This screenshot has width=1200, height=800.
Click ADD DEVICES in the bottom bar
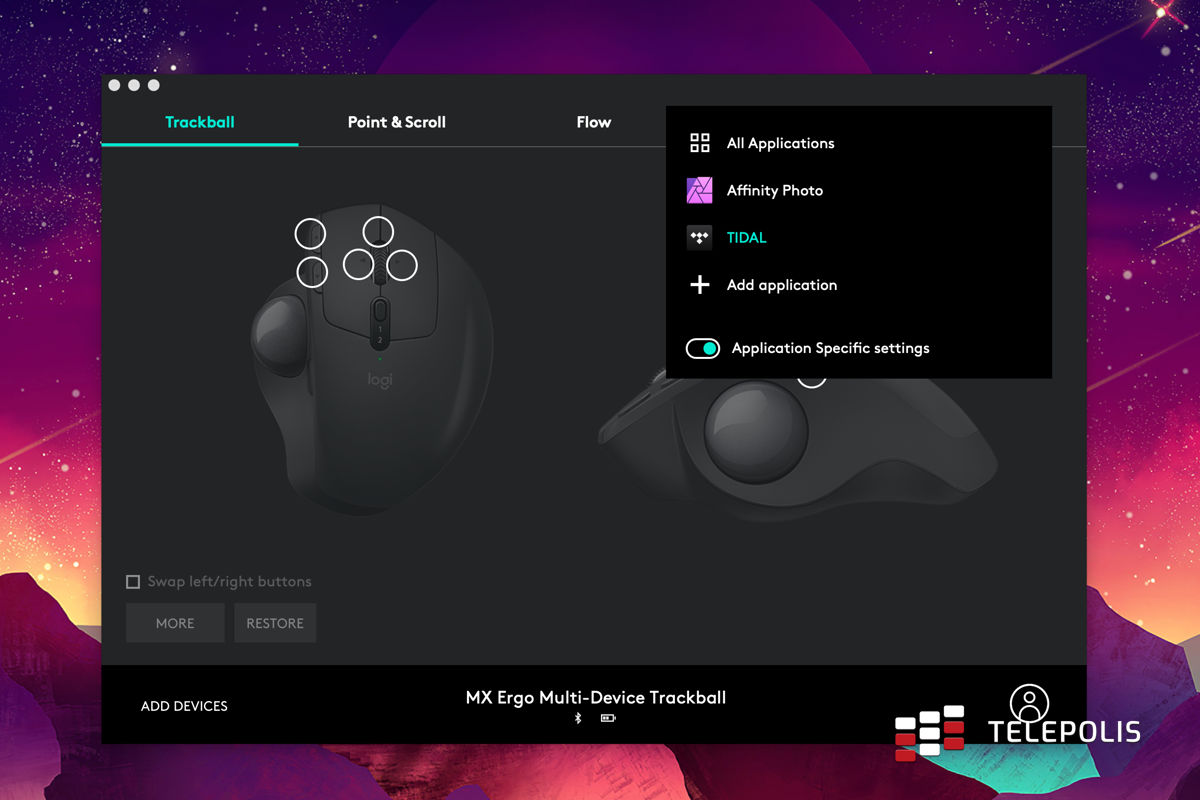[x=184, y=706]
